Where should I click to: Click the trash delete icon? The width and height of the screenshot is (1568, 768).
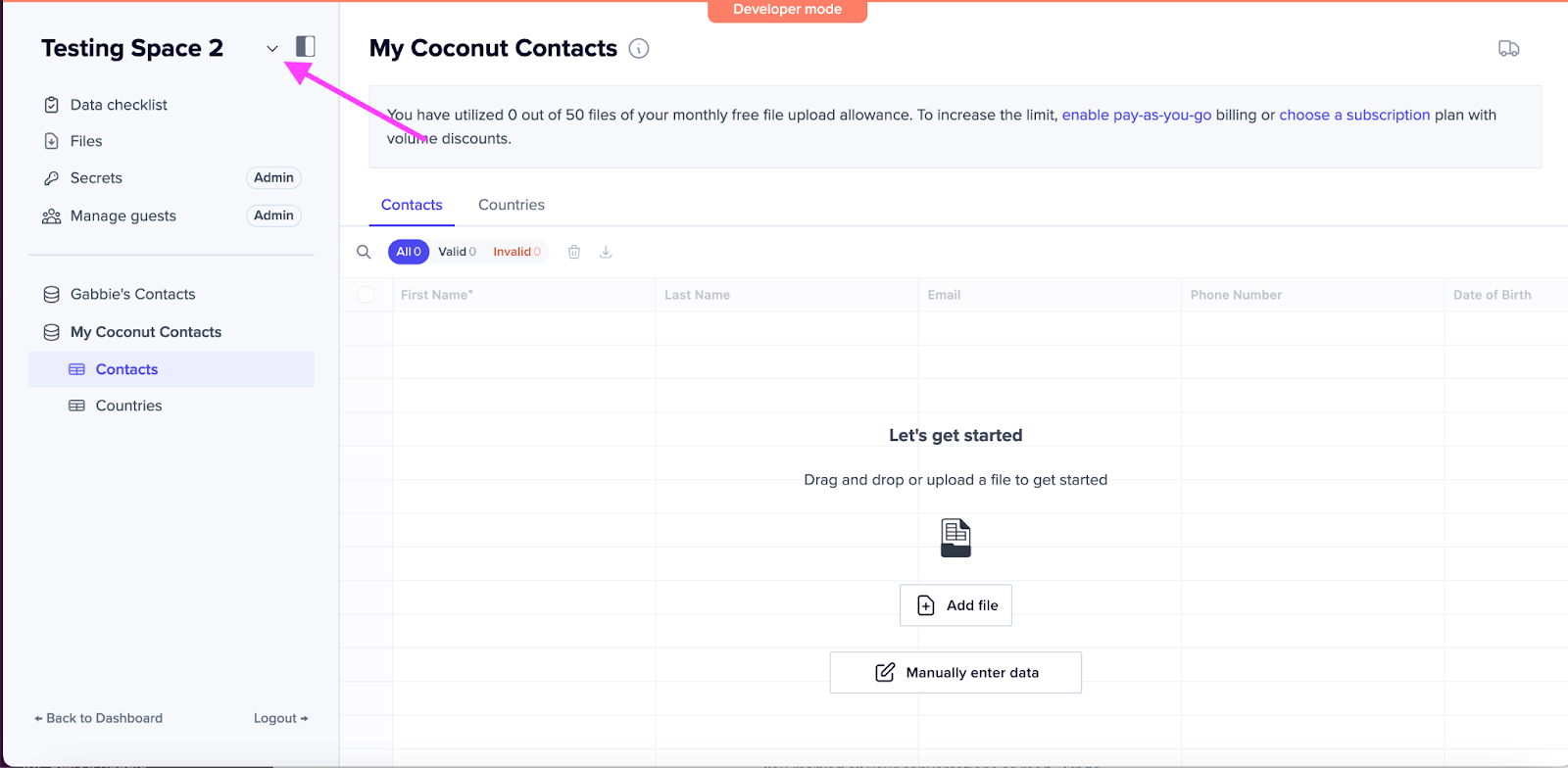(x=574, y=252)
